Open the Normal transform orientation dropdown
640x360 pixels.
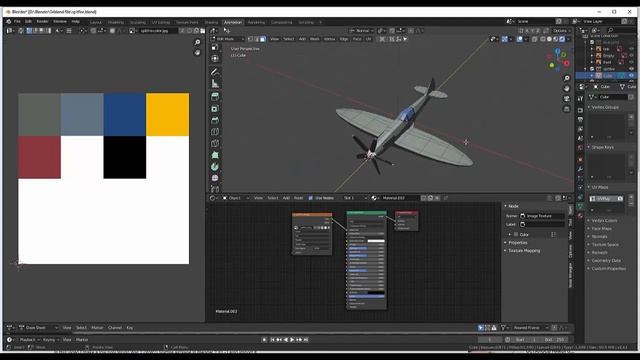pyautogui.click(x=362, y=31)
